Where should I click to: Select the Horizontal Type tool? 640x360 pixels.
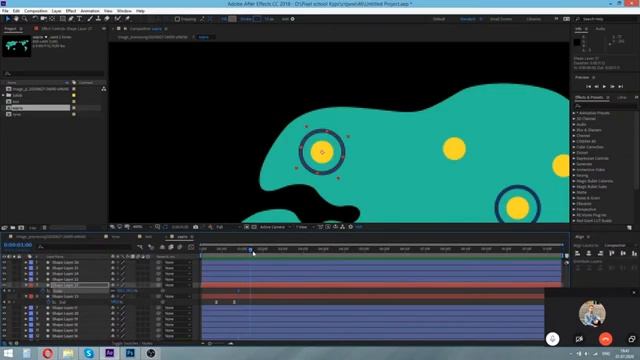click(x=80, y=19)
